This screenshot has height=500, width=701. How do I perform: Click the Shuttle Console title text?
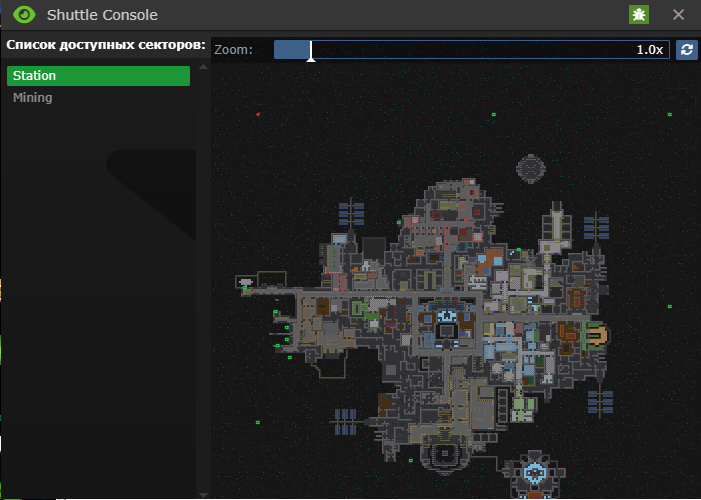coord(102,15)
